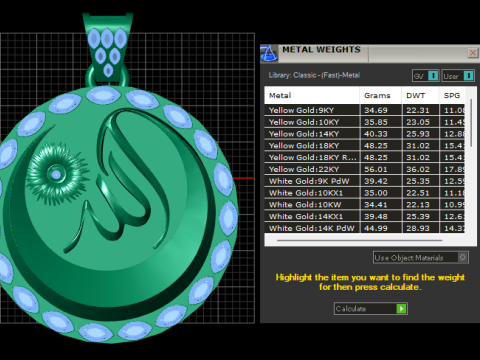Viewport: 480px width, 360px height.
Task: Click the 39.48 grams value
Action: coord(376,217)
